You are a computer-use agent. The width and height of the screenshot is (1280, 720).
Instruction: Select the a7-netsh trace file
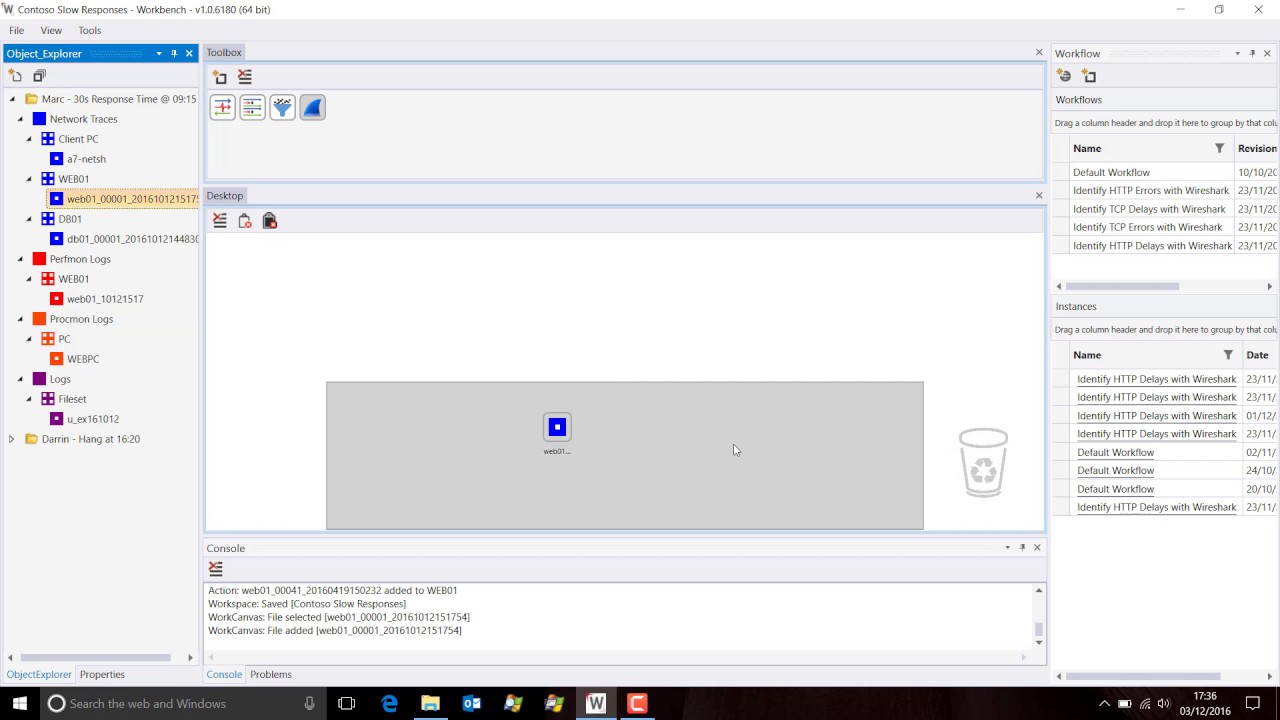pos(86,159)
